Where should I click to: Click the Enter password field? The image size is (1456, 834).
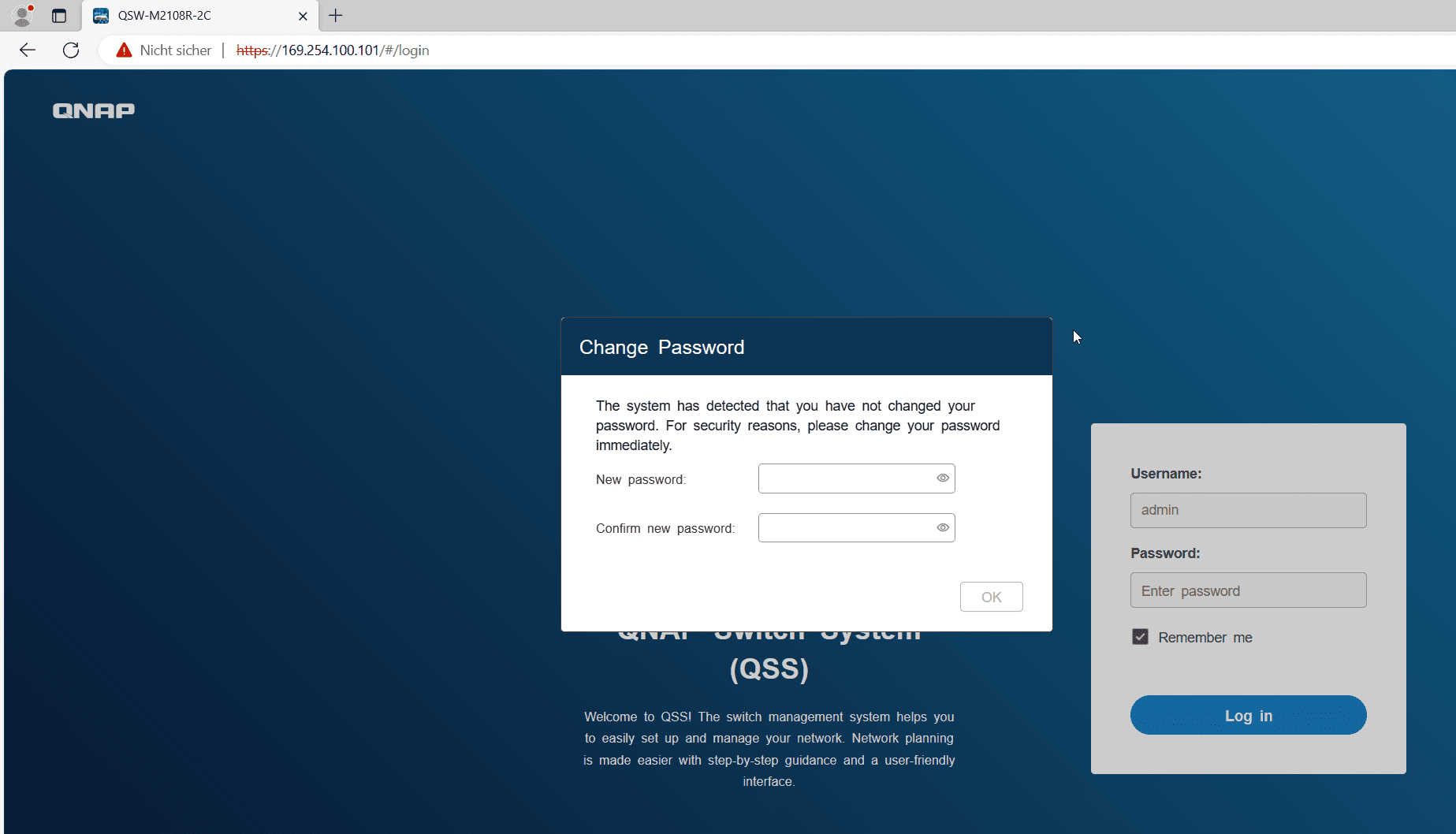1249,590
